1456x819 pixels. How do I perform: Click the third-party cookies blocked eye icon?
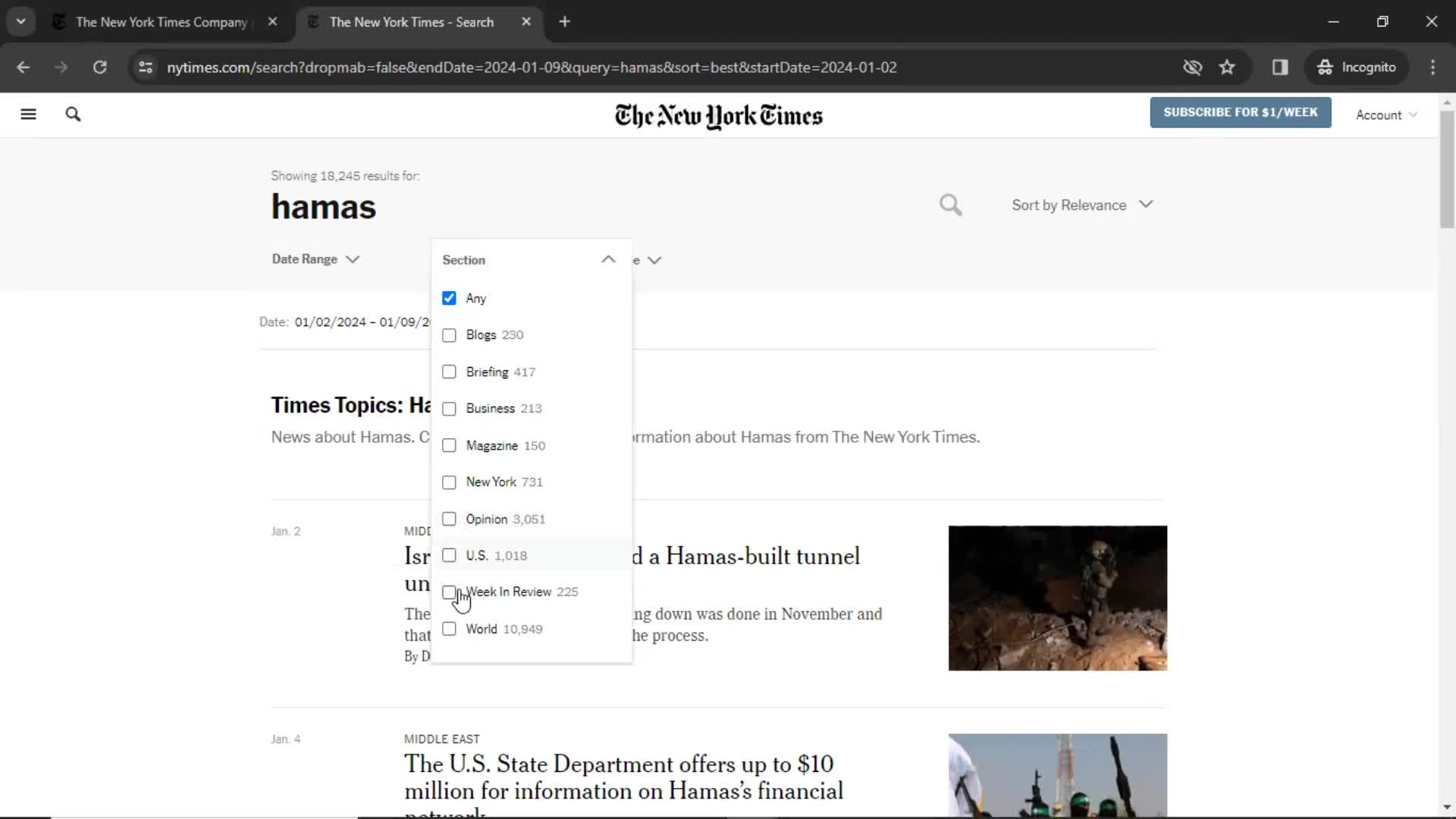[x=1192, y=67]
